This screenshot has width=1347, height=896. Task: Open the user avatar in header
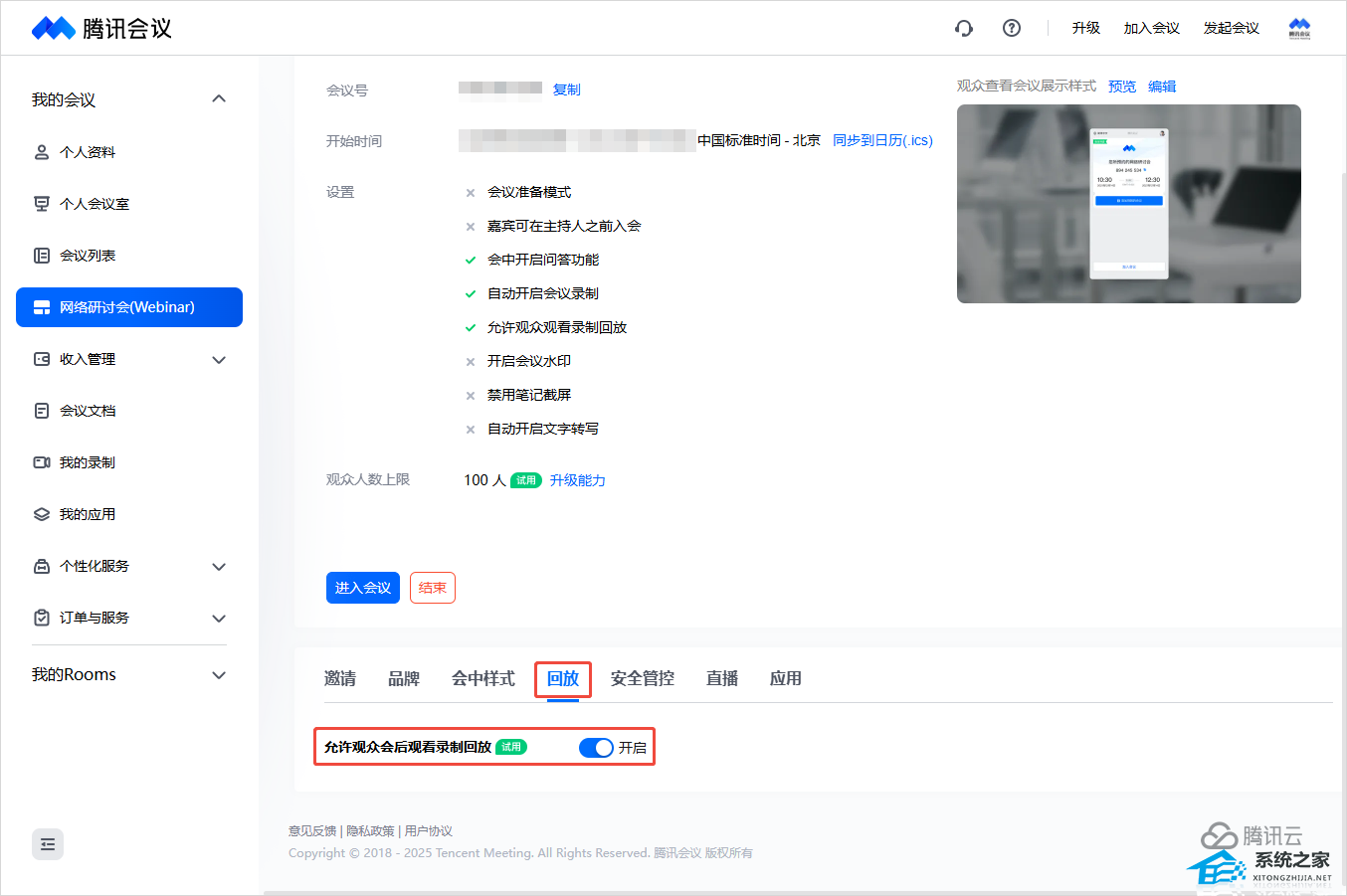[x=1299, y=28]
